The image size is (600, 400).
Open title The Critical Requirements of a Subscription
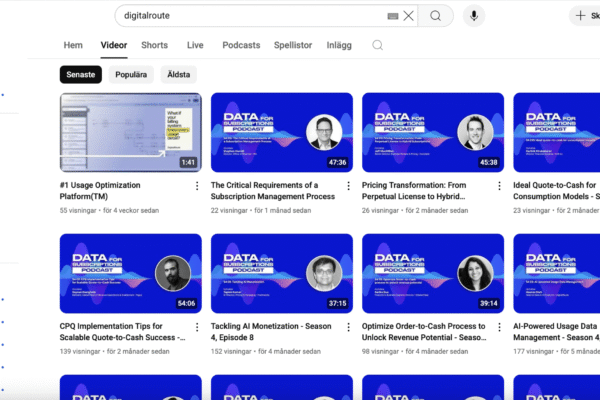click(x=273, y=191)
